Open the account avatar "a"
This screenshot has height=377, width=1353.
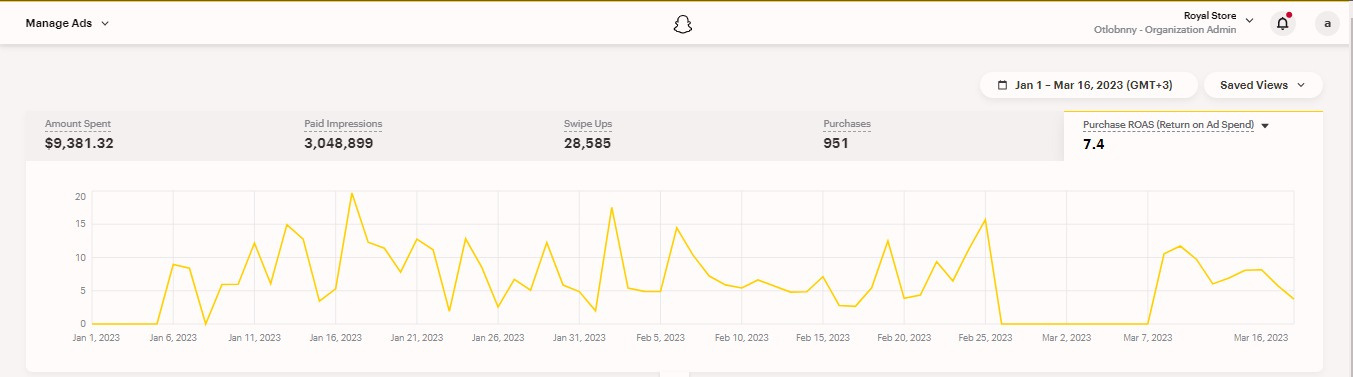1327,23
